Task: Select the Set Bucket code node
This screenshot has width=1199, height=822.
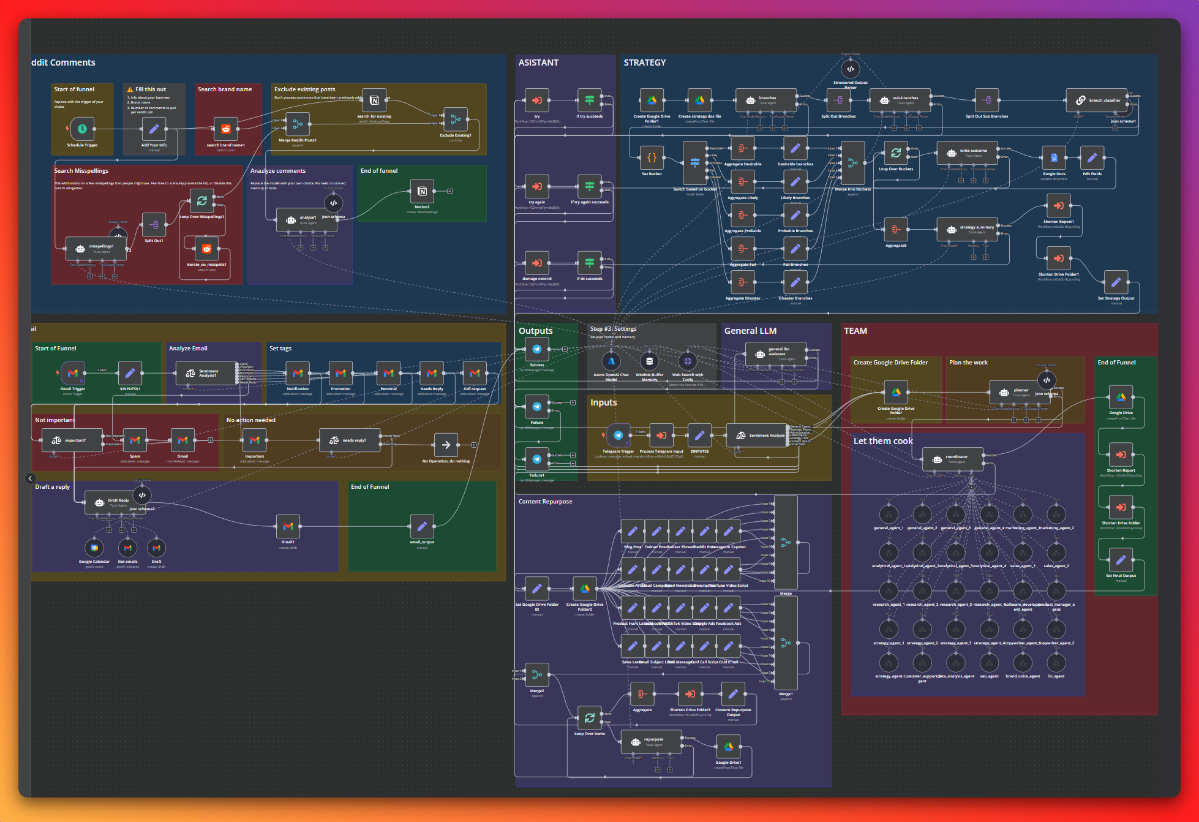Action: point(652,156)
